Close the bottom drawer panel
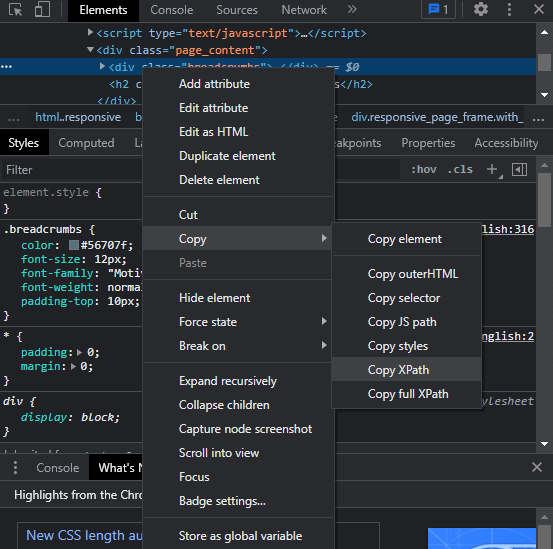 pyautogui.click(x=536, y=467)
